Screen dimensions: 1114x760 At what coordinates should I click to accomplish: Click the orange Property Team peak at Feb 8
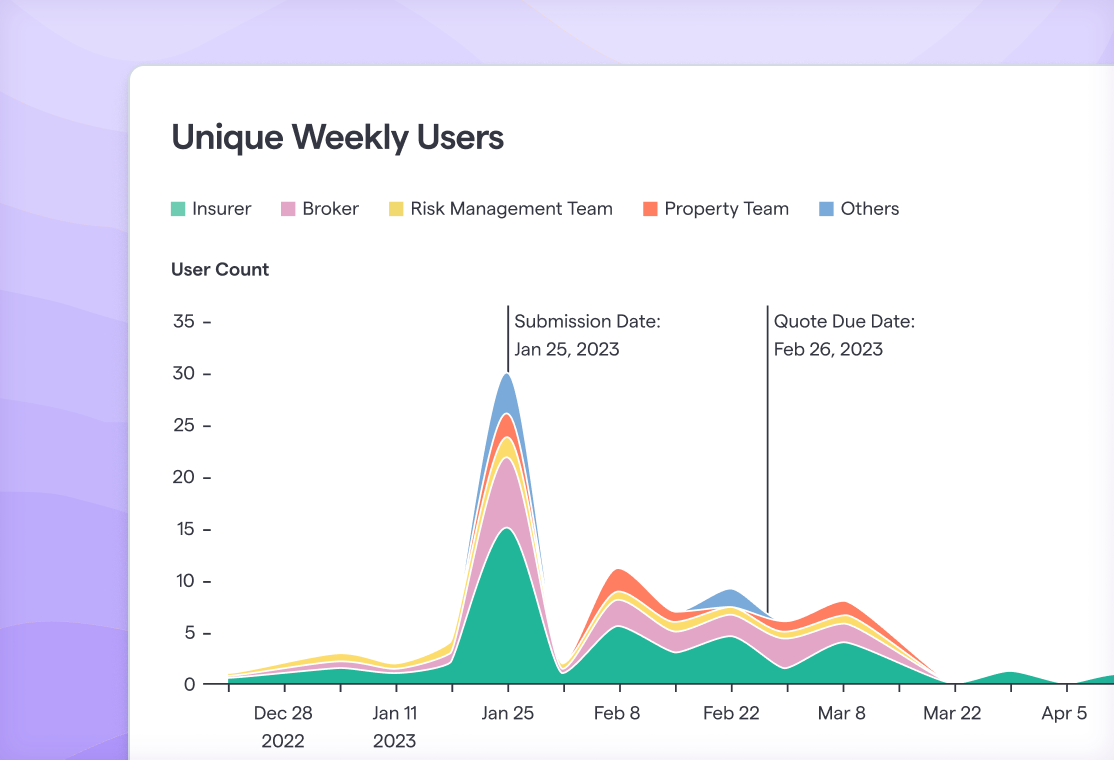619,580
